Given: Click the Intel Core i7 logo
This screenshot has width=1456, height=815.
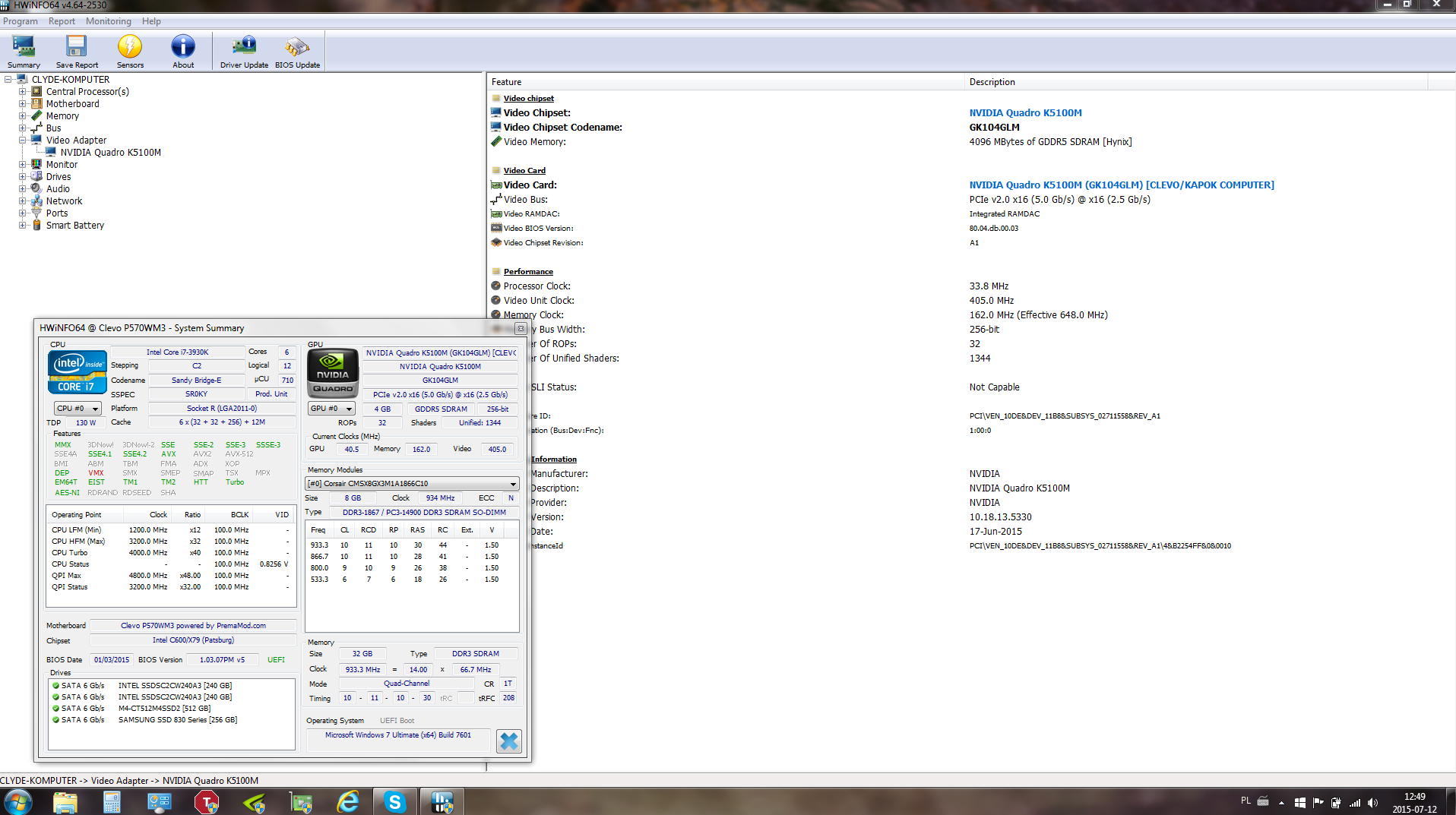Looking at the screenshot, I should coord(78,372).
